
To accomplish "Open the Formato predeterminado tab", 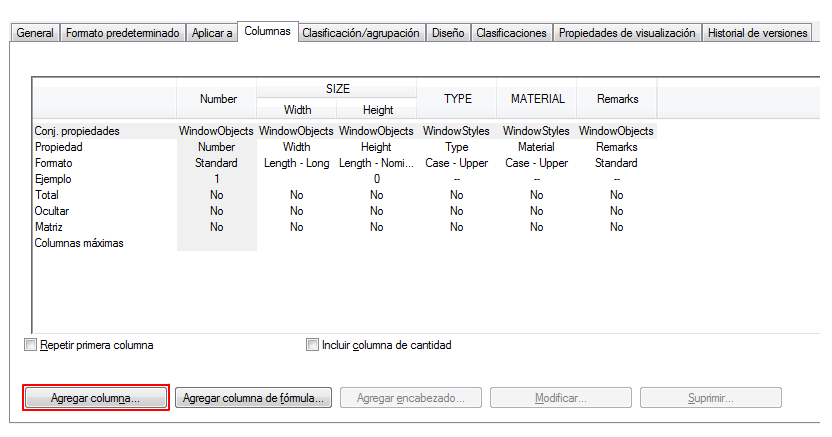I will tap(122, 33).
